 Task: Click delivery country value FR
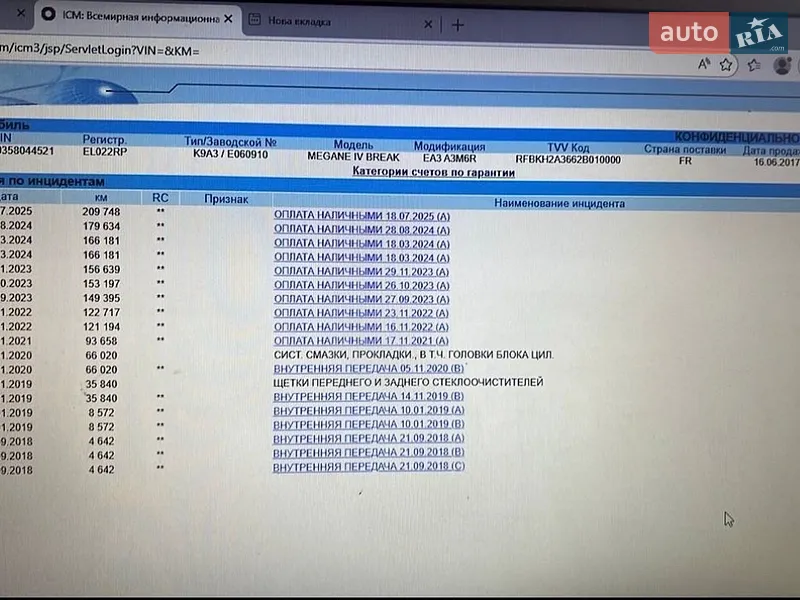[x=685, y=161]
